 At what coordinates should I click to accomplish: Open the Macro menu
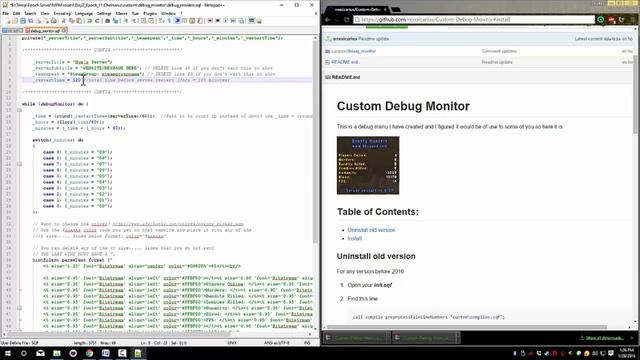click(x=121, y=13)
